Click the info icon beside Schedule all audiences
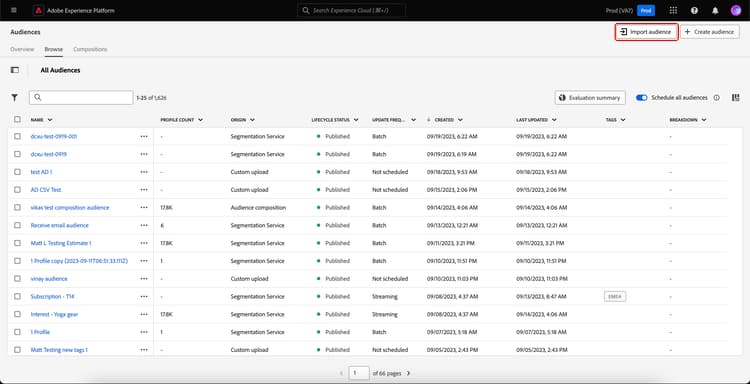Image resolution: width=750 pixels, height=384 pixels. 717,98
